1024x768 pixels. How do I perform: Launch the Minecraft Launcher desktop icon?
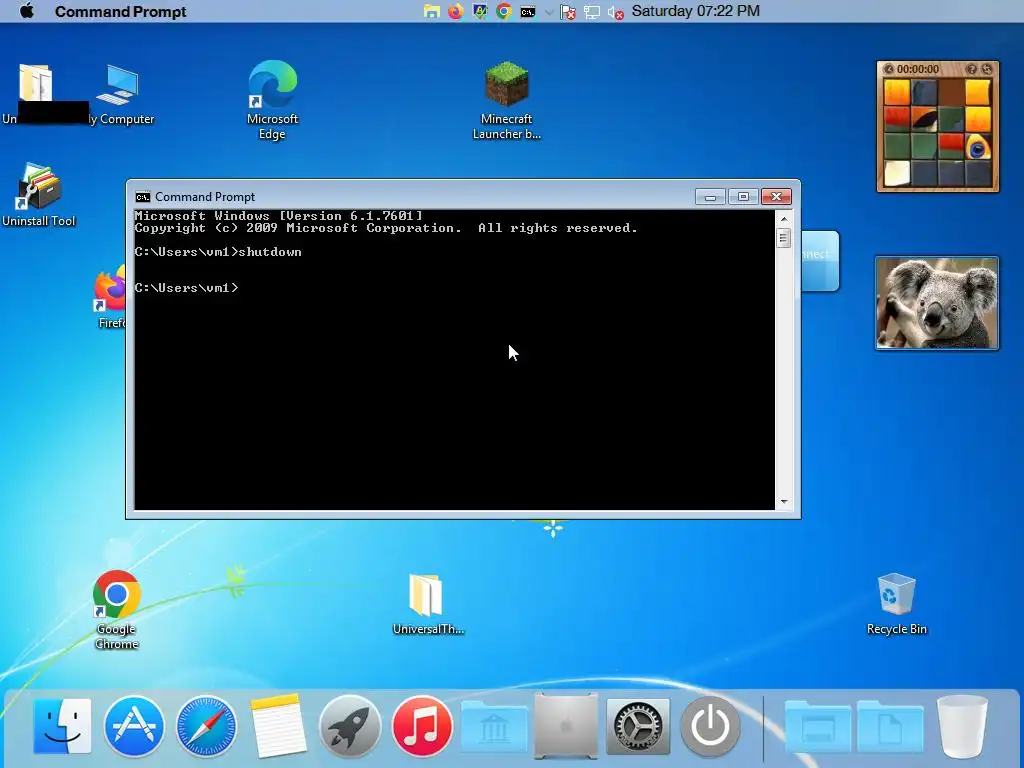[x=507, y=100]
